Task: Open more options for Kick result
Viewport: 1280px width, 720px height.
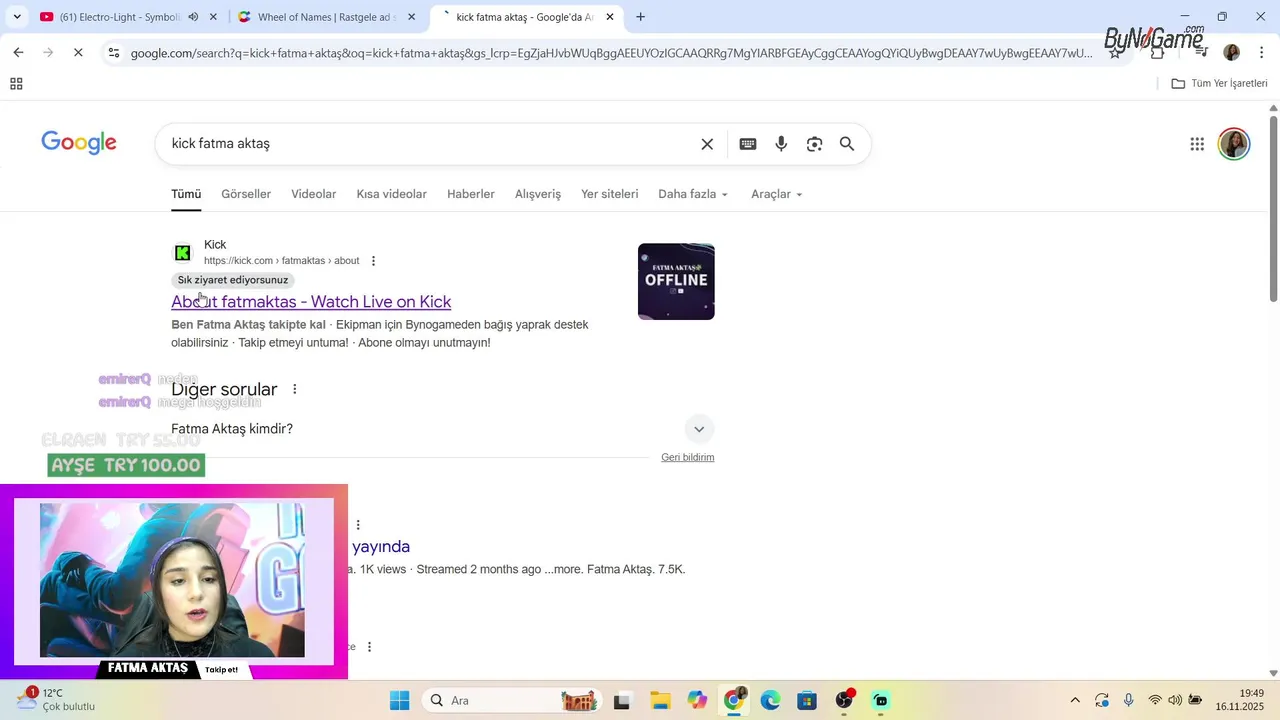Action: 373,261
